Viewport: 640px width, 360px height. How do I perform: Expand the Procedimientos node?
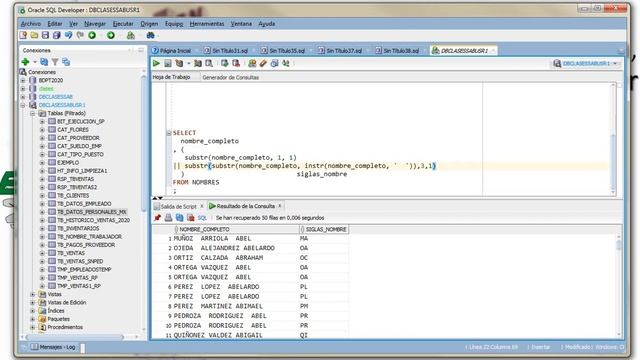[x=32, y=327]
